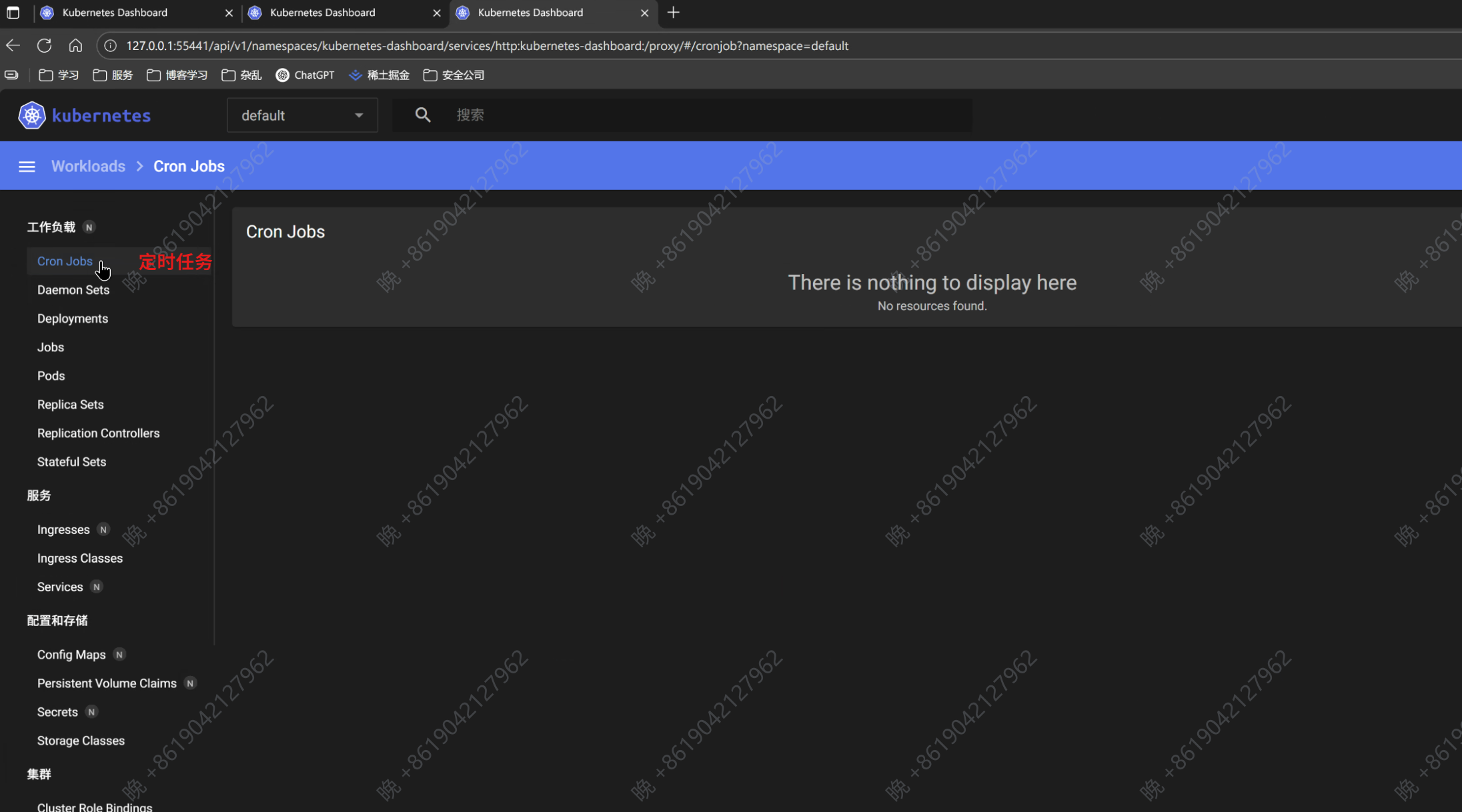This screenshot has width=1462, height=812.
Task: Go to Config Maps page
Action: pos(71,655)
